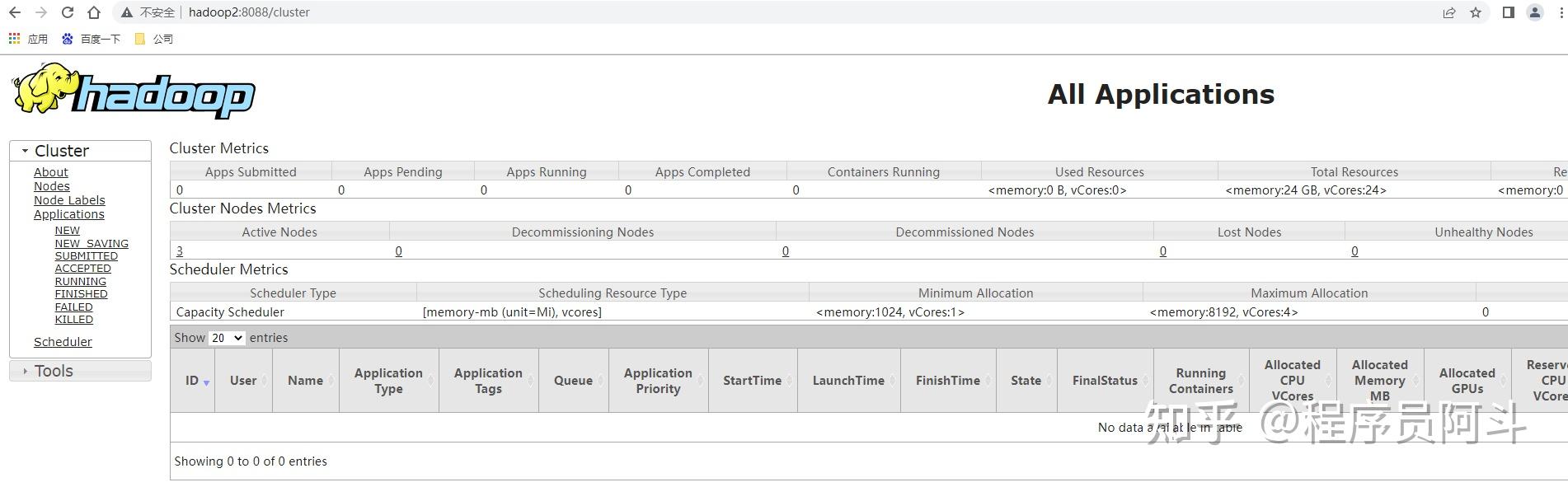Open the 公司 bookmarks folder
This screenshot has height=487, width=1568.
[x=154, y=39]
